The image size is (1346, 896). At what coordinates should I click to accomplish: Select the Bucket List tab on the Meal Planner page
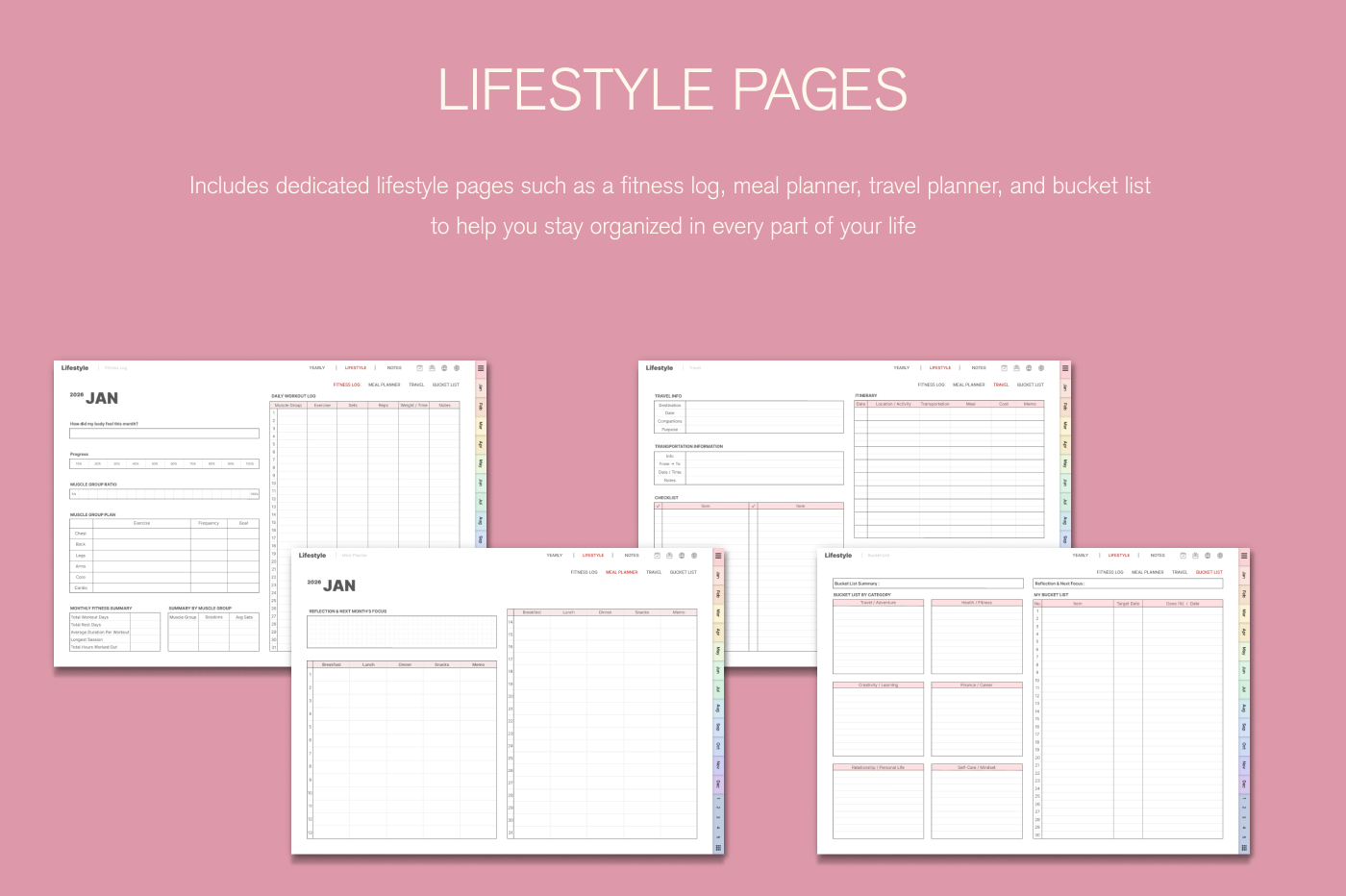coord(683,572)
